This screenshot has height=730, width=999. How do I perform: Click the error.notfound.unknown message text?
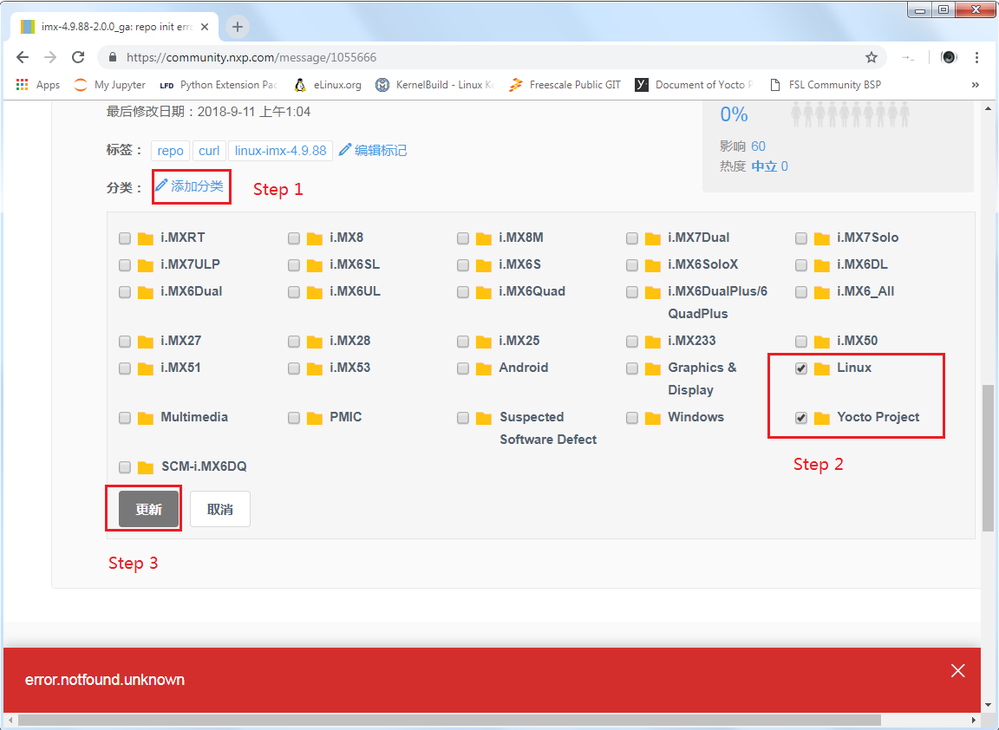104,680
